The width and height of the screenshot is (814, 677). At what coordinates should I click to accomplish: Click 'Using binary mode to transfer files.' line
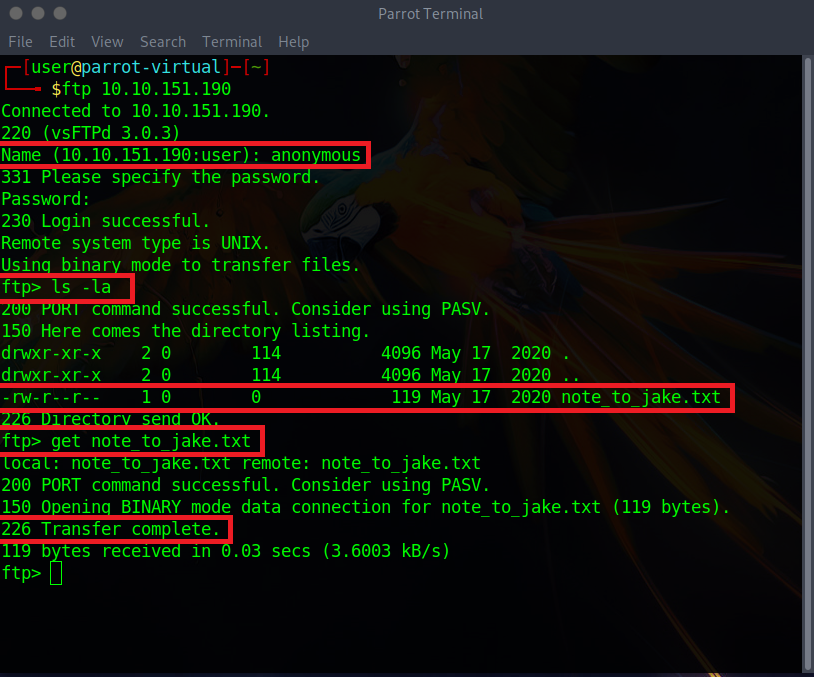point(180,265)
